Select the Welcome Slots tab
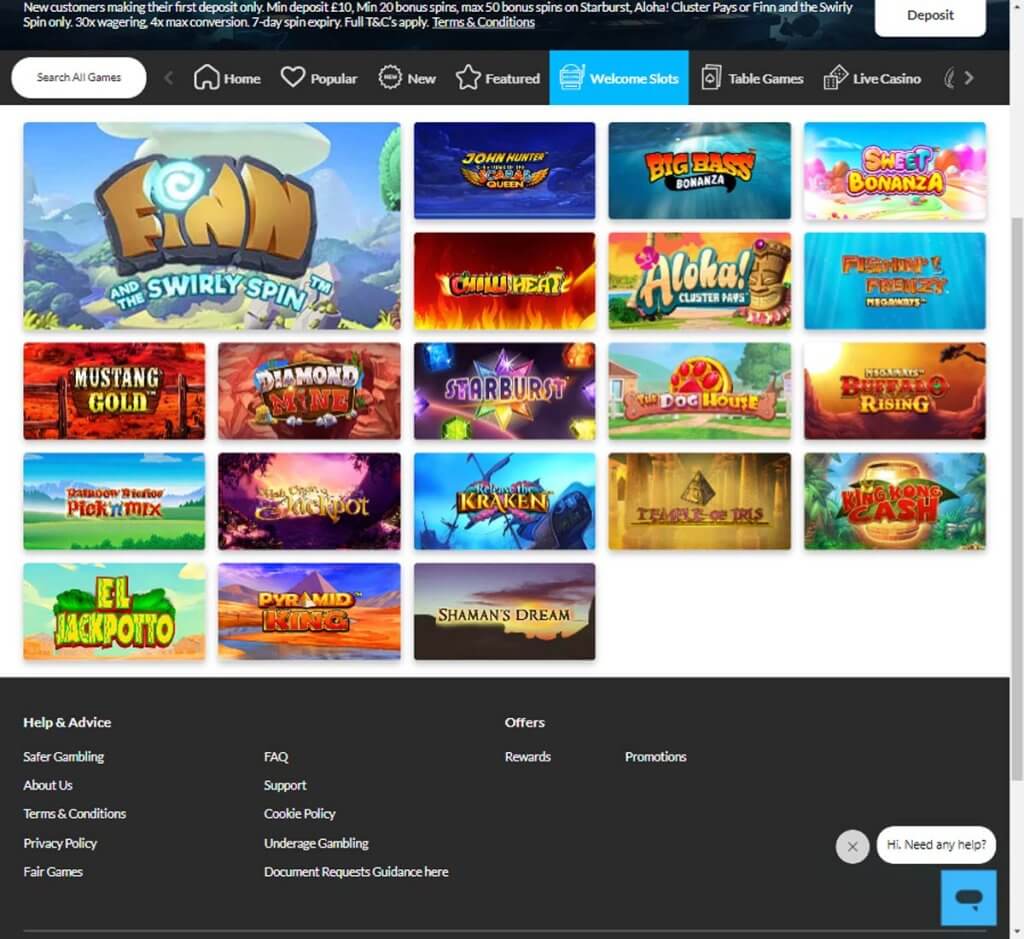Image resolution: width=1024 pixels, height=939 pixels. coord(619,78)
